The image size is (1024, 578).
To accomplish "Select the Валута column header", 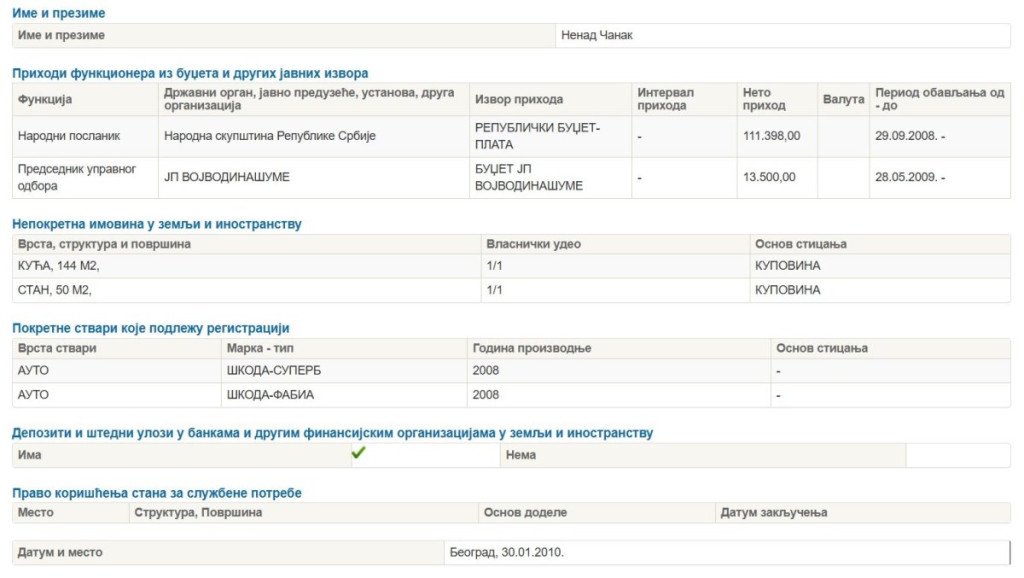I will [843, 99].
